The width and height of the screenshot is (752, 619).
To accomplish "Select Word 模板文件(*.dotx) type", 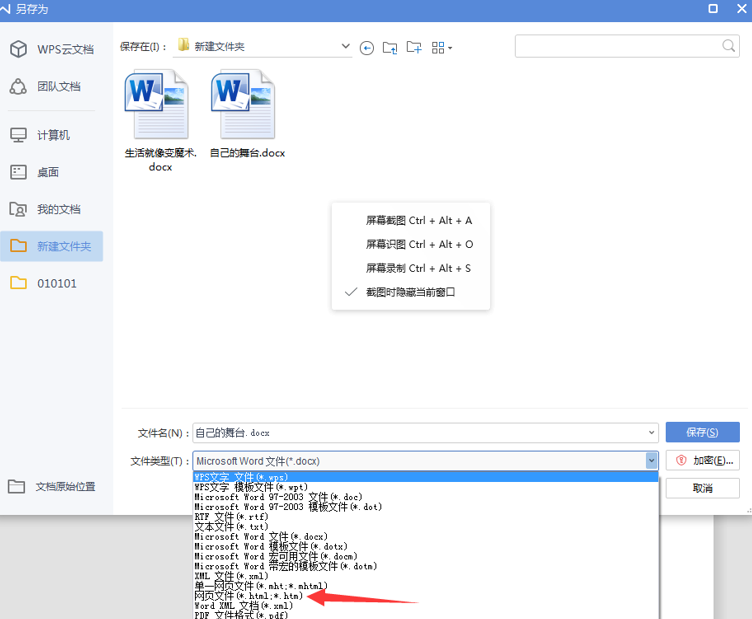I will 425,547.
